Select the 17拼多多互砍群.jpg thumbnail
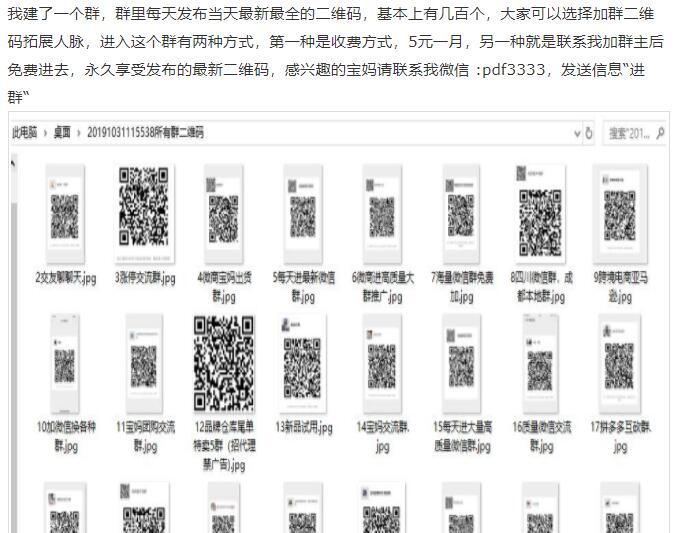 620,363
